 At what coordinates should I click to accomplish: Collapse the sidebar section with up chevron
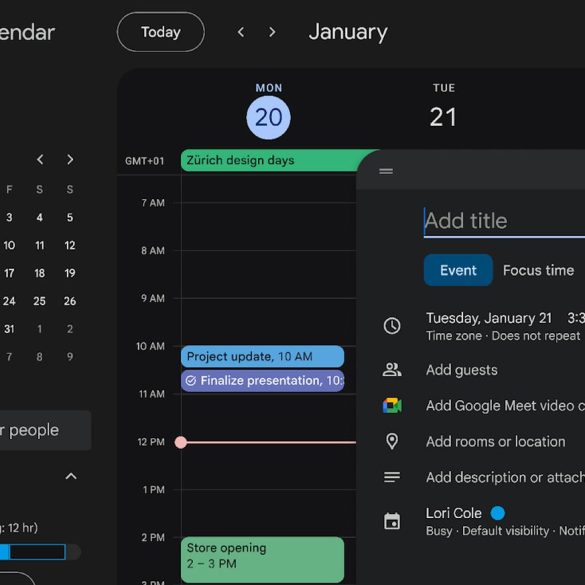coord(71,476)
